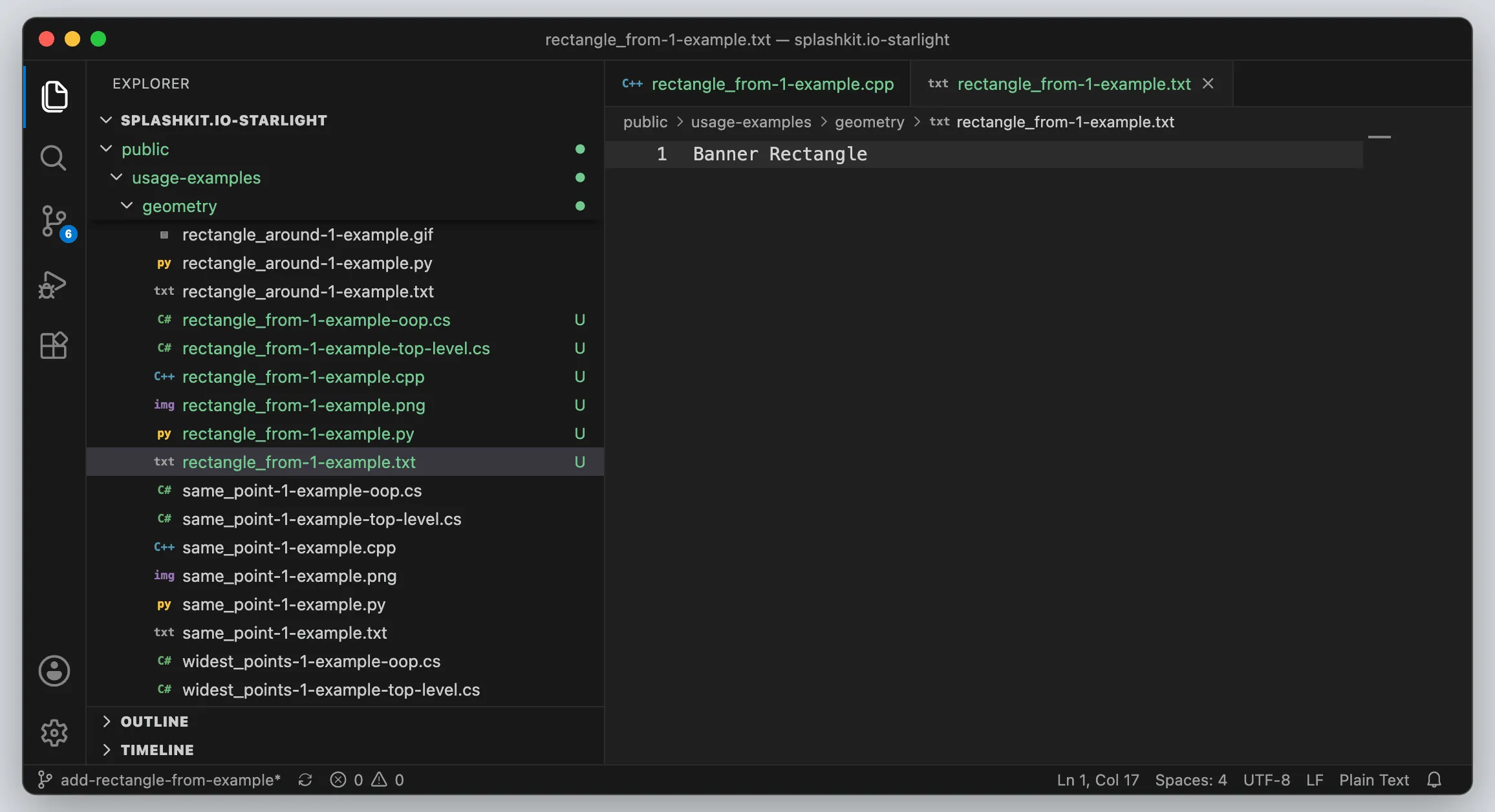Open rectangle_around-1-example.gif file
The width and height of the screenshot is (1495, 812).
pyautogui.click(x=345, y=235)
